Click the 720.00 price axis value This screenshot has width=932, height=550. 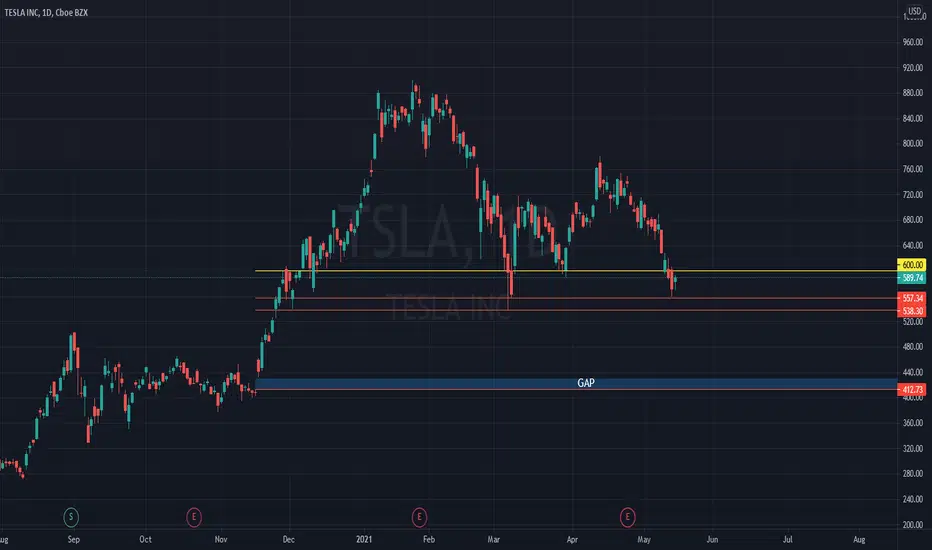click(x=912, y=194)
